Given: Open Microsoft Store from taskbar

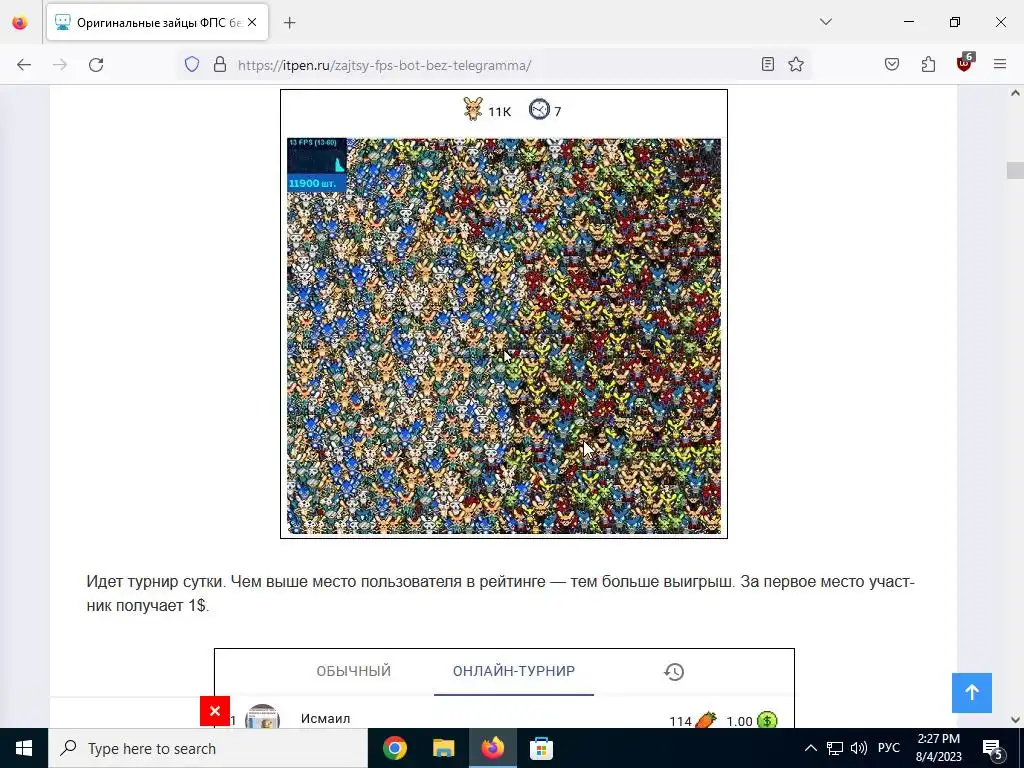Looking at the screenshot, I should (x=541, y=748).
